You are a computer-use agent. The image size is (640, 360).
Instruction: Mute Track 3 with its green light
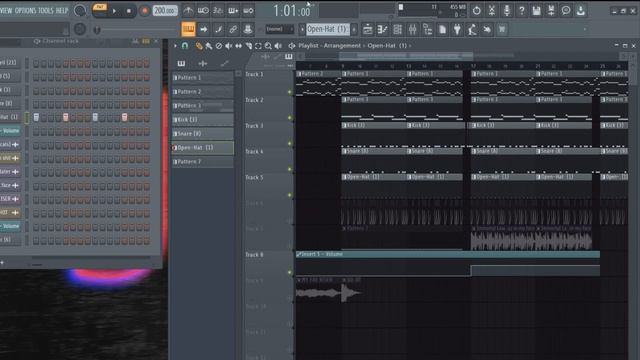coord(290,143)
